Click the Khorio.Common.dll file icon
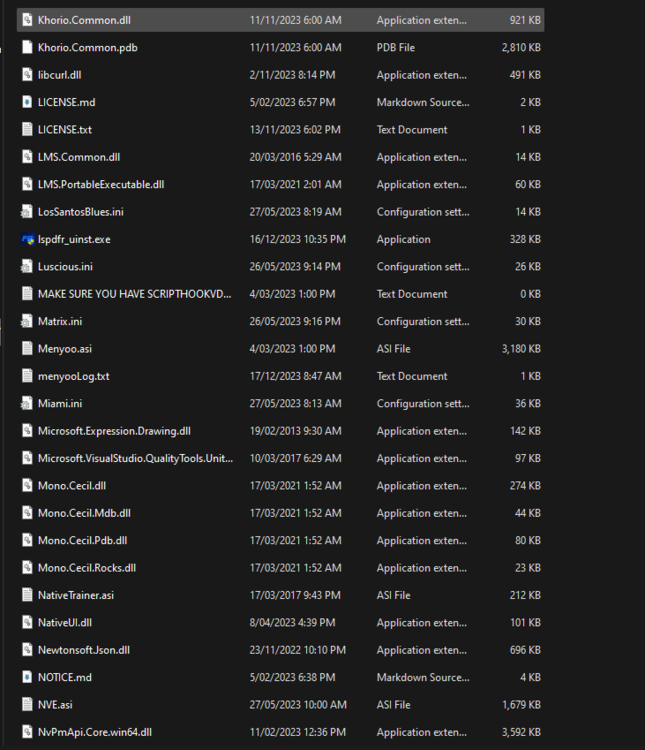The width and height of the screenshot is (645, 750). 27,20
